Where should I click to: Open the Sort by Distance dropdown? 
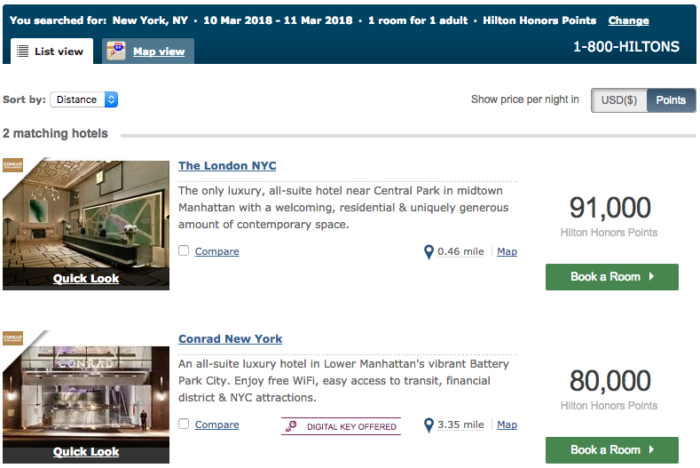coord(84,100)
